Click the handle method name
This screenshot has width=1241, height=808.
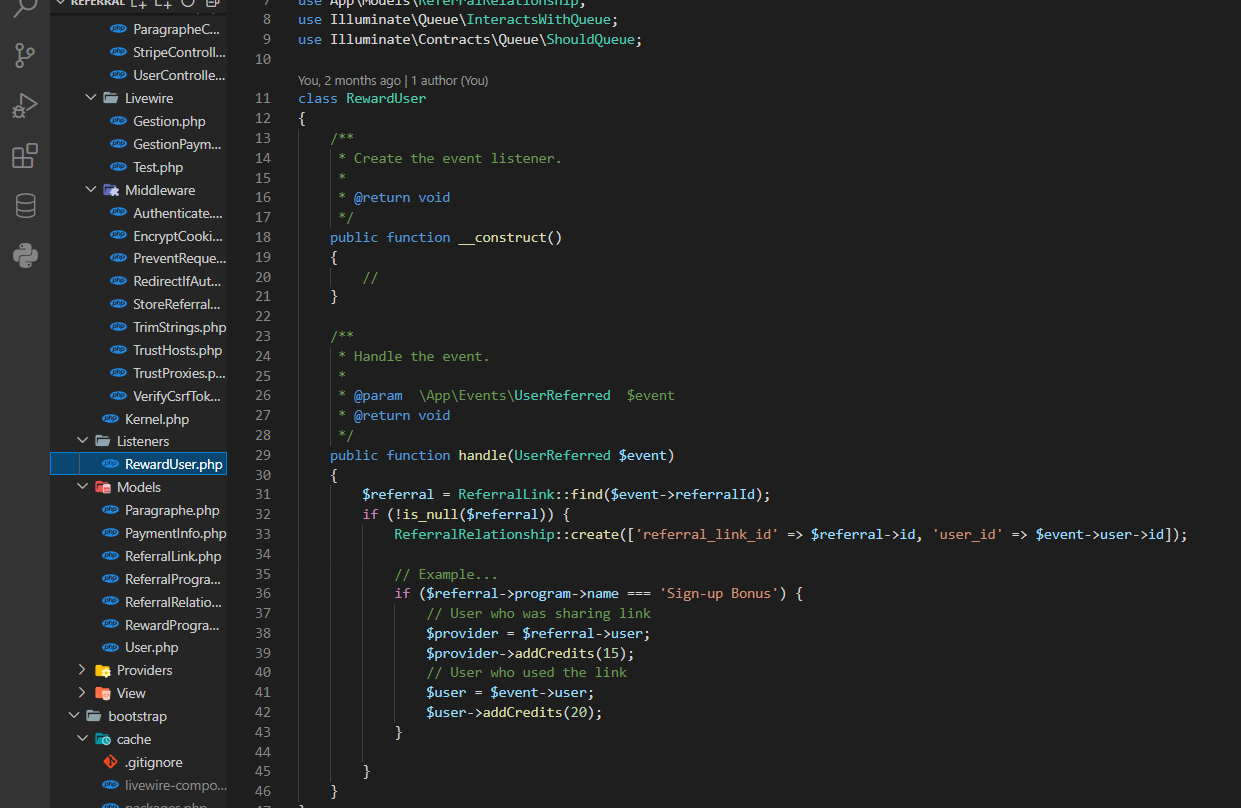[482, 455]
